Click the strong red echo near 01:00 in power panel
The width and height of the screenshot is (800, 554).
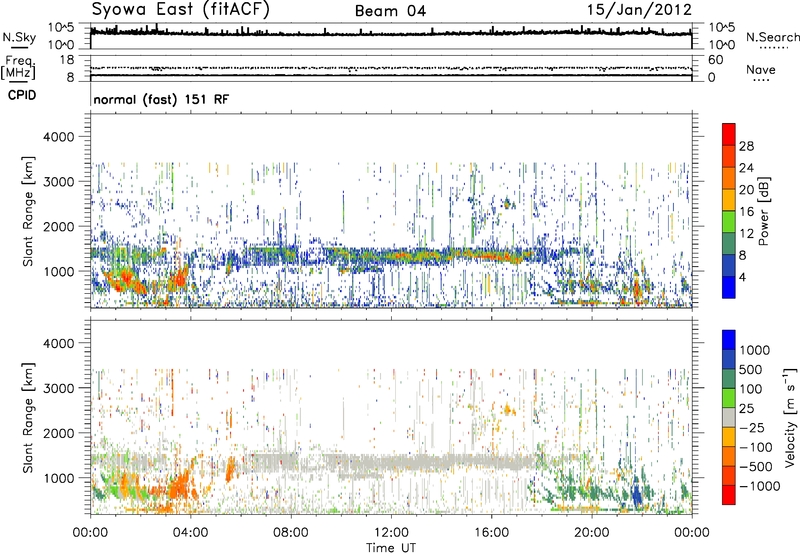(122, 282)
